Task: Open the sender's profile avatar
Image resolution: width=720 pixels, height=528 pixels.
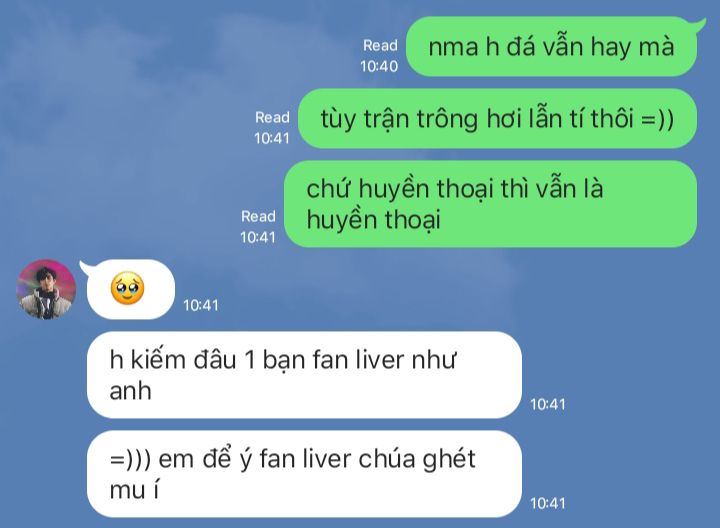Action: point(46,289)
